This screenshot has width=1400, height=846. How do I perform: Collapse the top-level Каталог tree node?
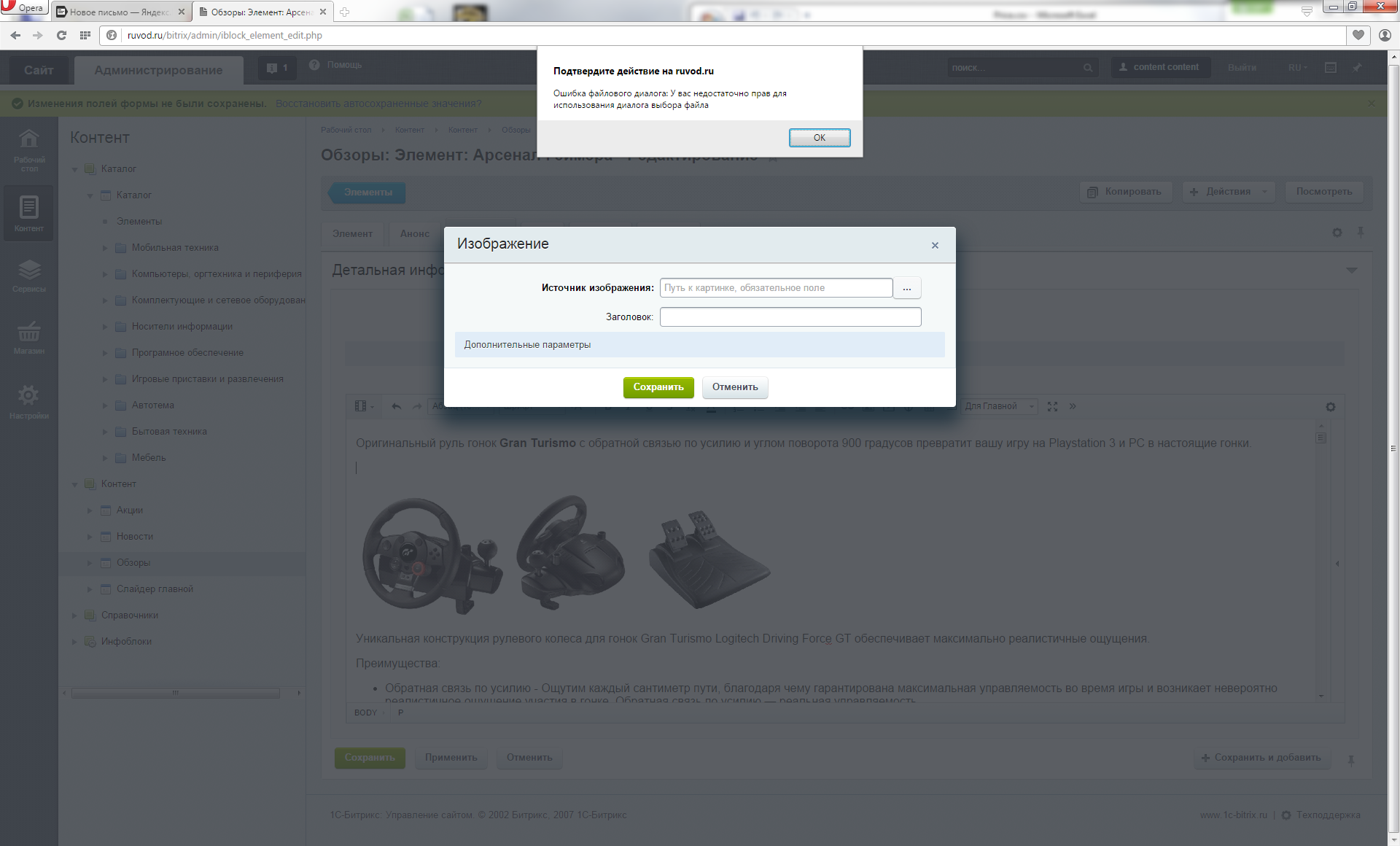tap(74, 169)
